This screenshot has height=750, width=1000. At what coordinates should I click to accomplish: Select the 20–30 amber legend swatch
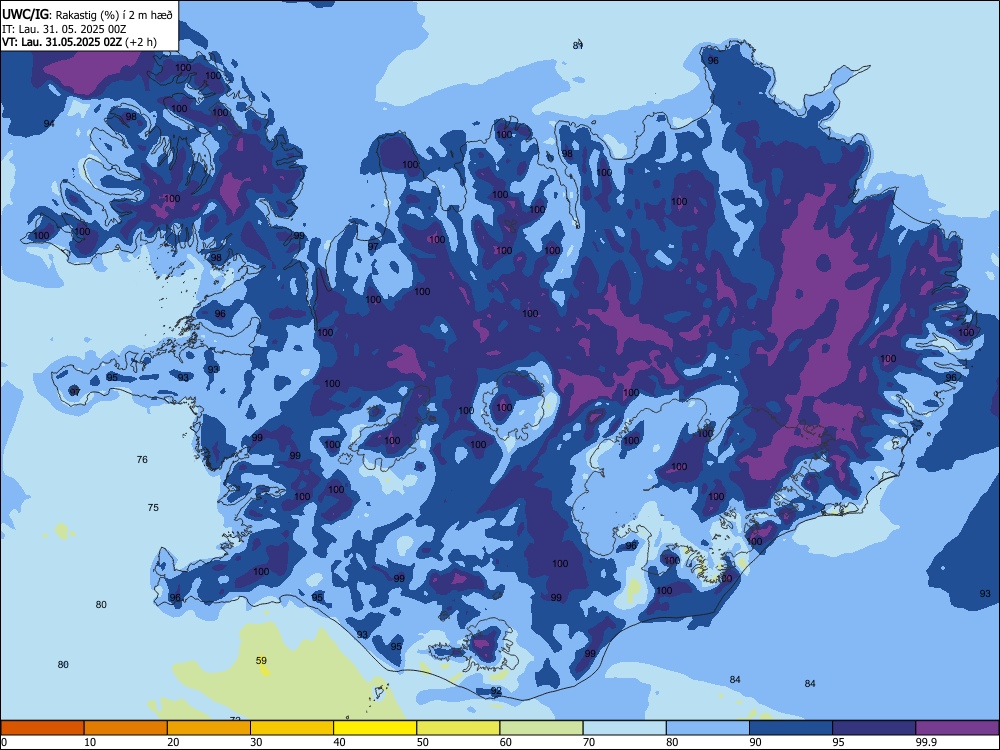pos(209,728)
